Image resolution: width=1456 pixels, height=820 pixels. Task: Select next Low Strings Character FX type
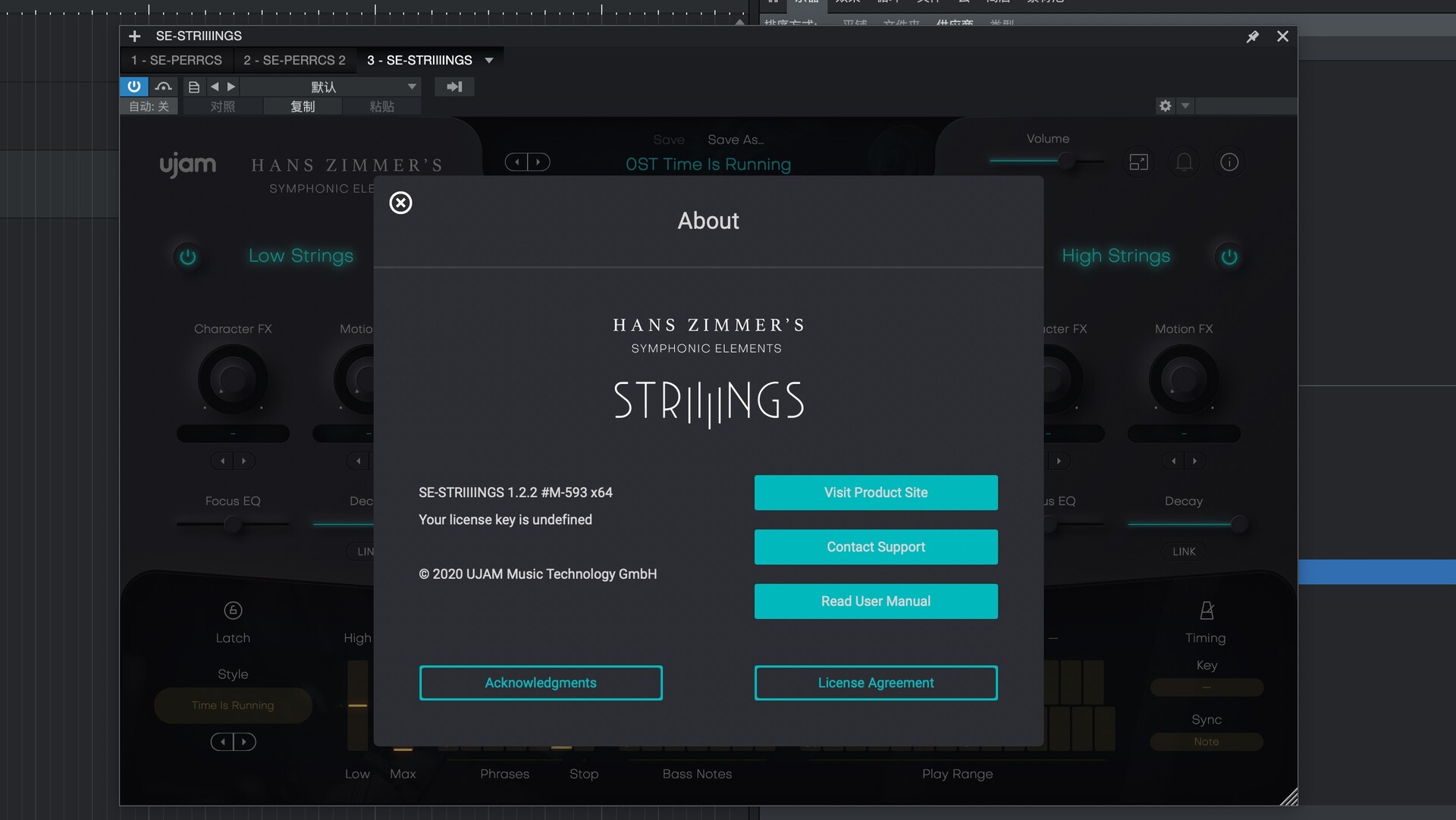pos(243,460)
